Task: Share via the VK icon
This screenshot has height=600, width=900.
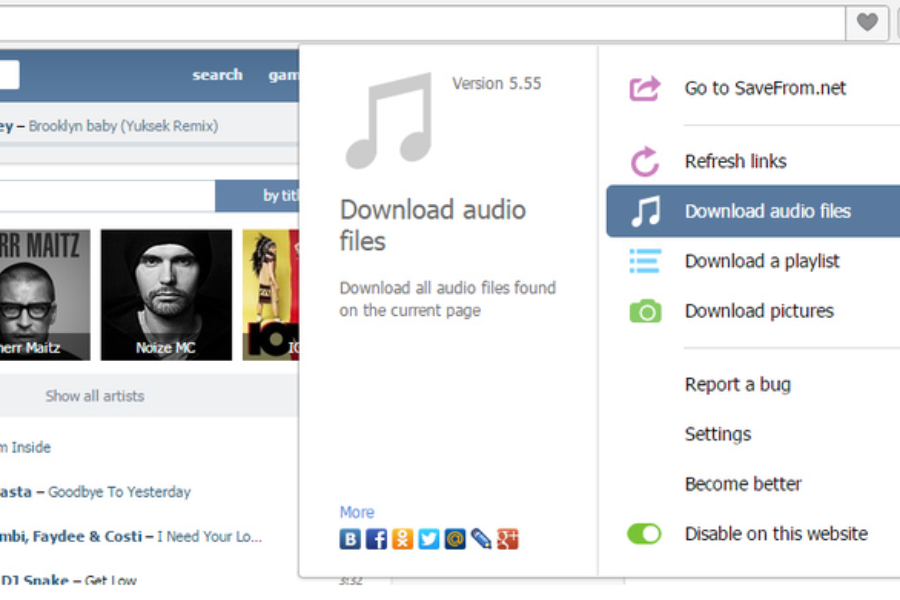Action: (350, 539)
